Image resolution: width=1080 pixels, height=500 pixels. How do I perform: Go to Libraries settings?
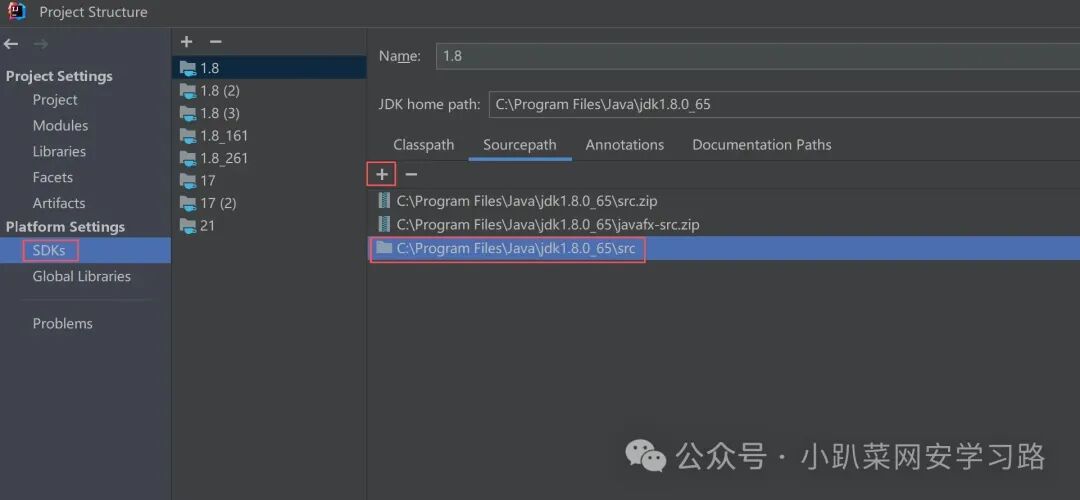(59, 152)
